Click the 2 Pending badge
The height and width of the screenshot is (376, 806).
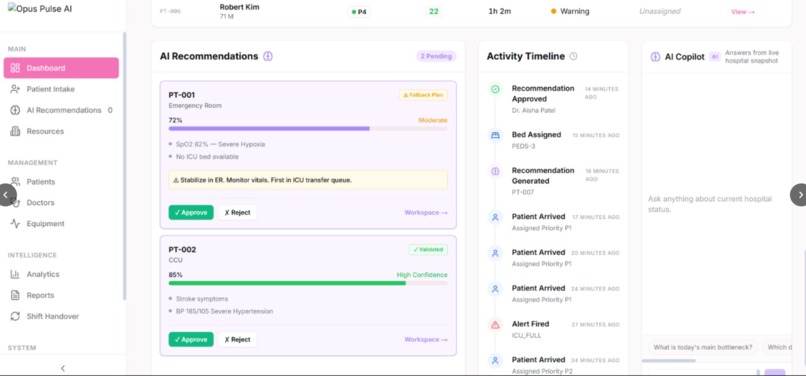(436, 56)
